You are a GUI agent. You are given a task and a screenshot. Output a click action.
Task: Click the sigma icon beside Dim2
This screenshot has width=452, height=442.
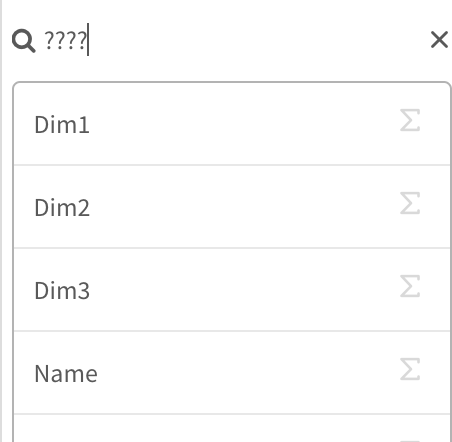[x=410, y=203]
